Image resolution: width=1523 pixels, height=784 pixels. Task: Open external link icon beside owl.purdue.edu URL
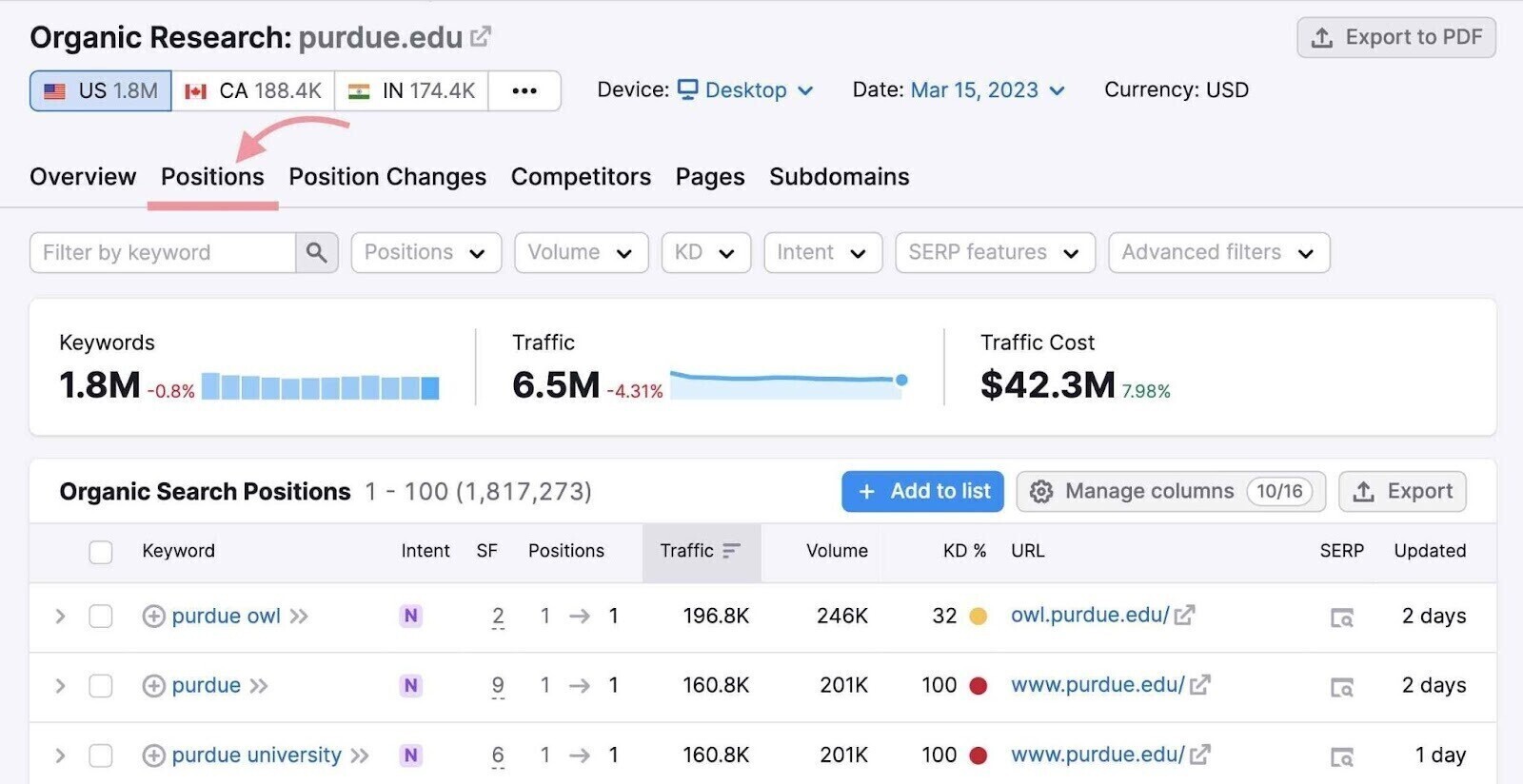(1184, 616)
